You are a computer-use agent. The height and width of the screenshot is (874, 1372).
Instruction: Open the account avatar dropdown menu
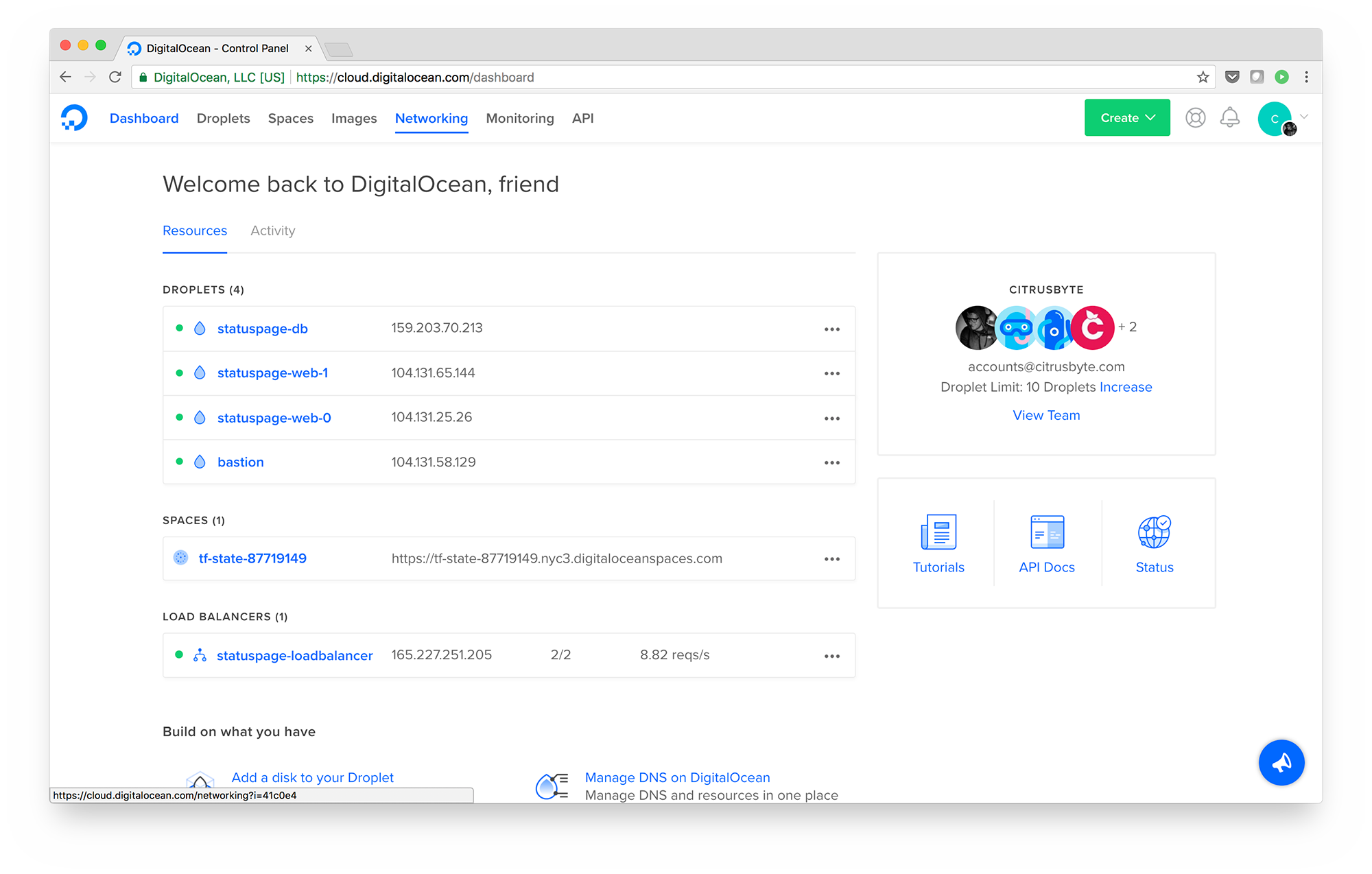pos(1281,119)
